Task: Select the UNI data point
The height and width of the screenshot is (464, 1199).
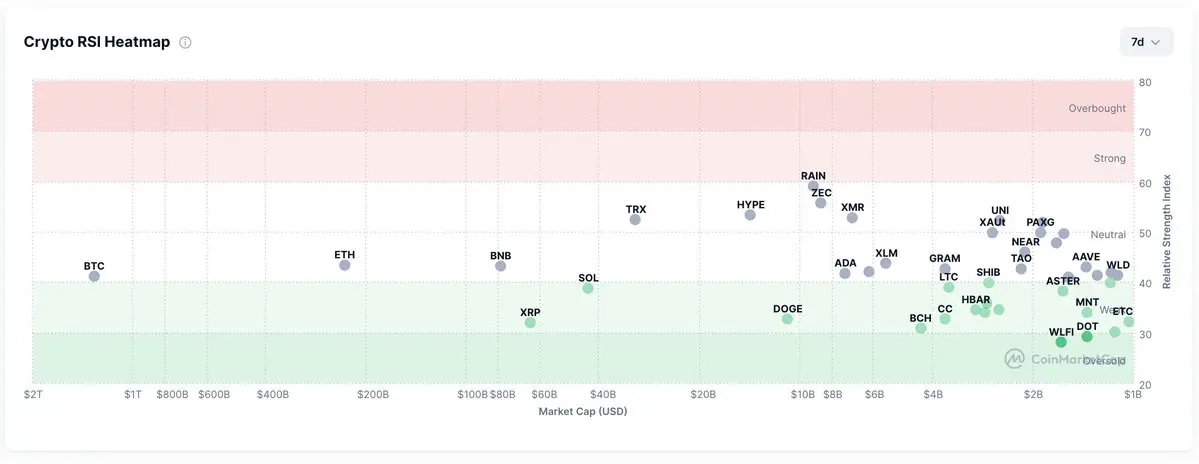Action: [x=999, y=220]
